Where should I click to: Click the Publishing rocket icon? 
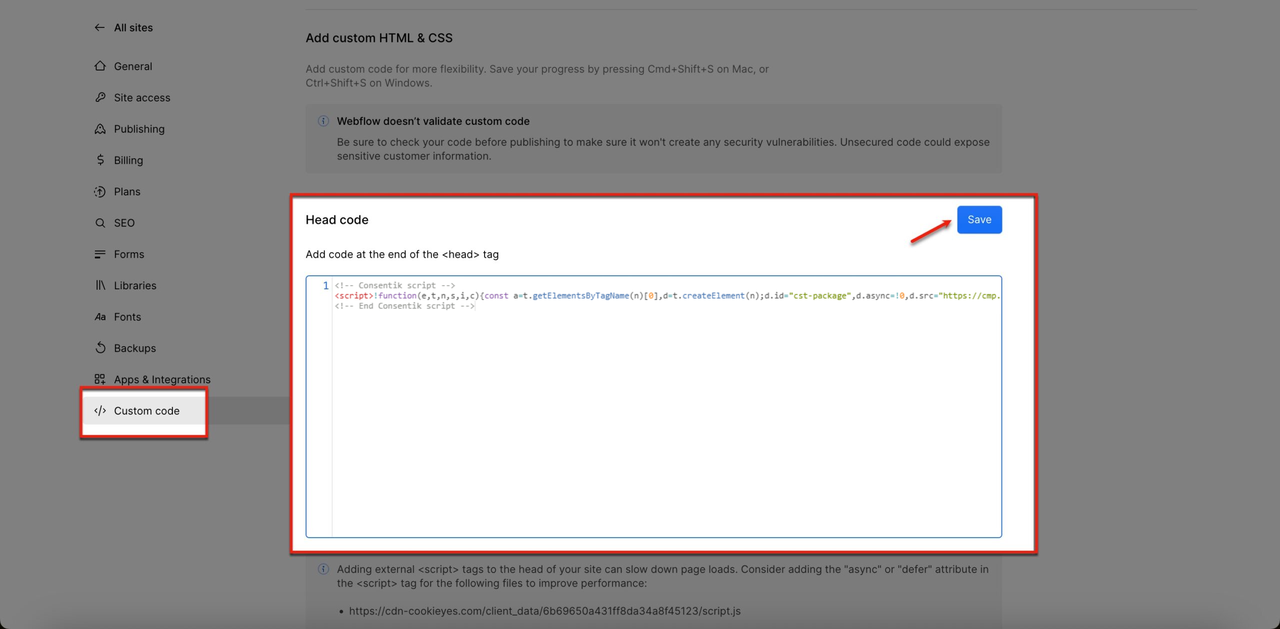pos(100,129)
